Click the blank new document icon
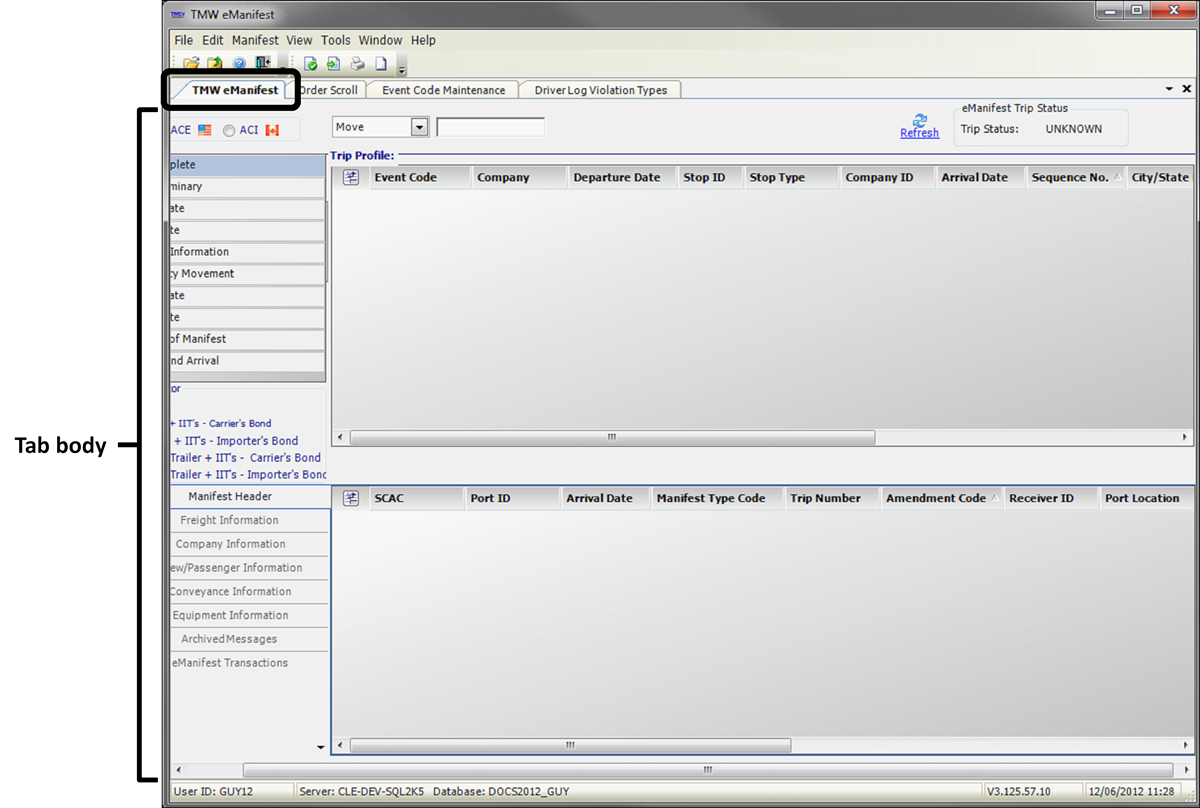 click(x=381, y=64)
